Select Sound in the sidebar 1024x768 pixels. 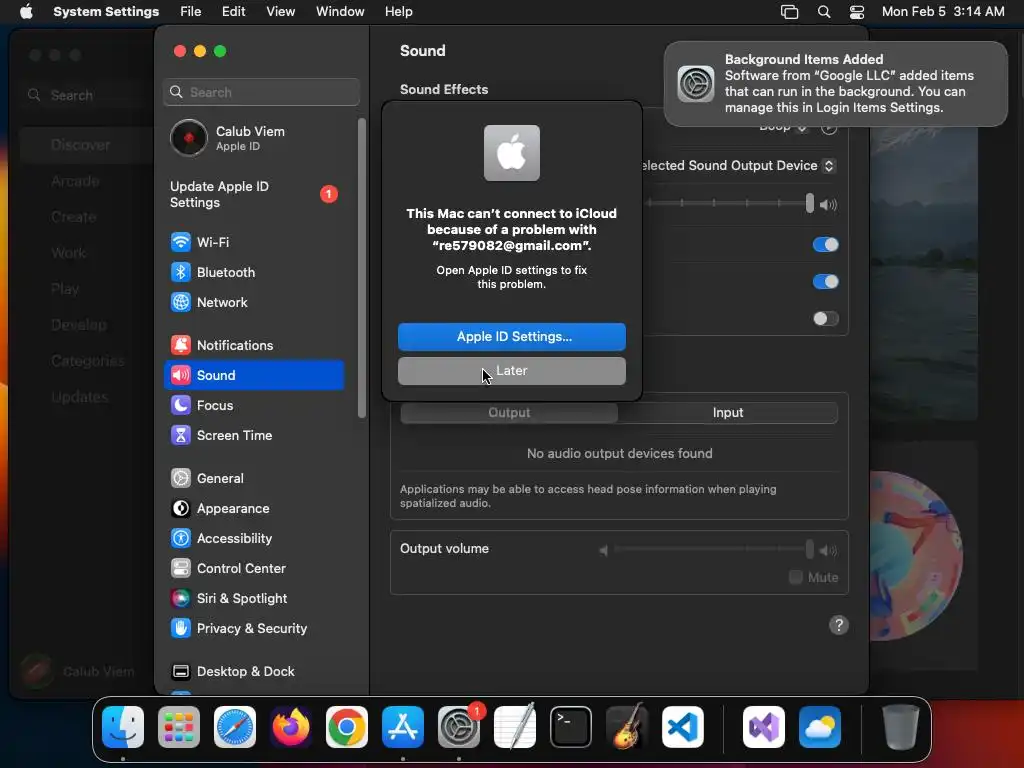(x=254, y=376)
